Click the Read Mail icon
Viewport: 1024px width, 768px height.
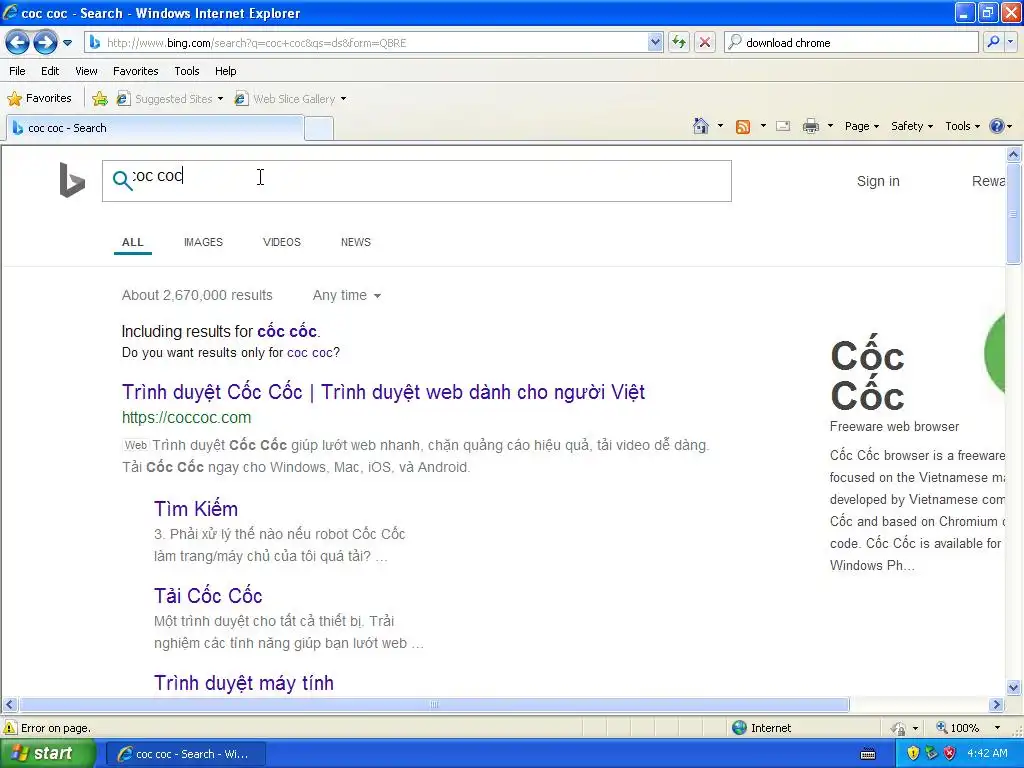(783, 126)
